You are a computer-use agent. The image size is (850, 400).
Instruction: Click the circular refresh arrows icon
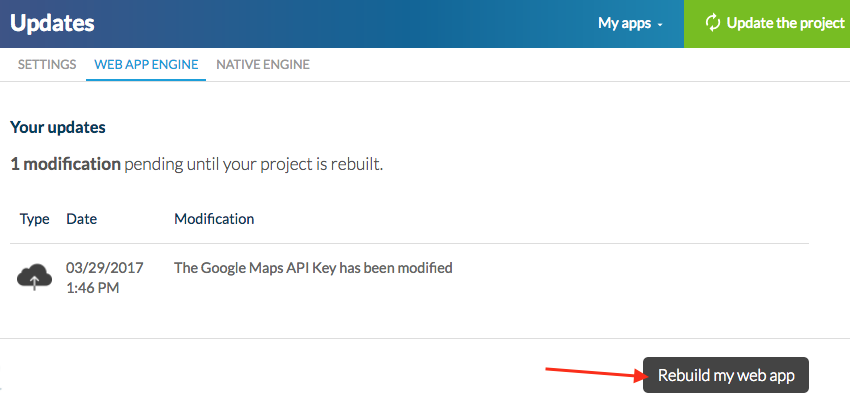click(x=712, y=23)
